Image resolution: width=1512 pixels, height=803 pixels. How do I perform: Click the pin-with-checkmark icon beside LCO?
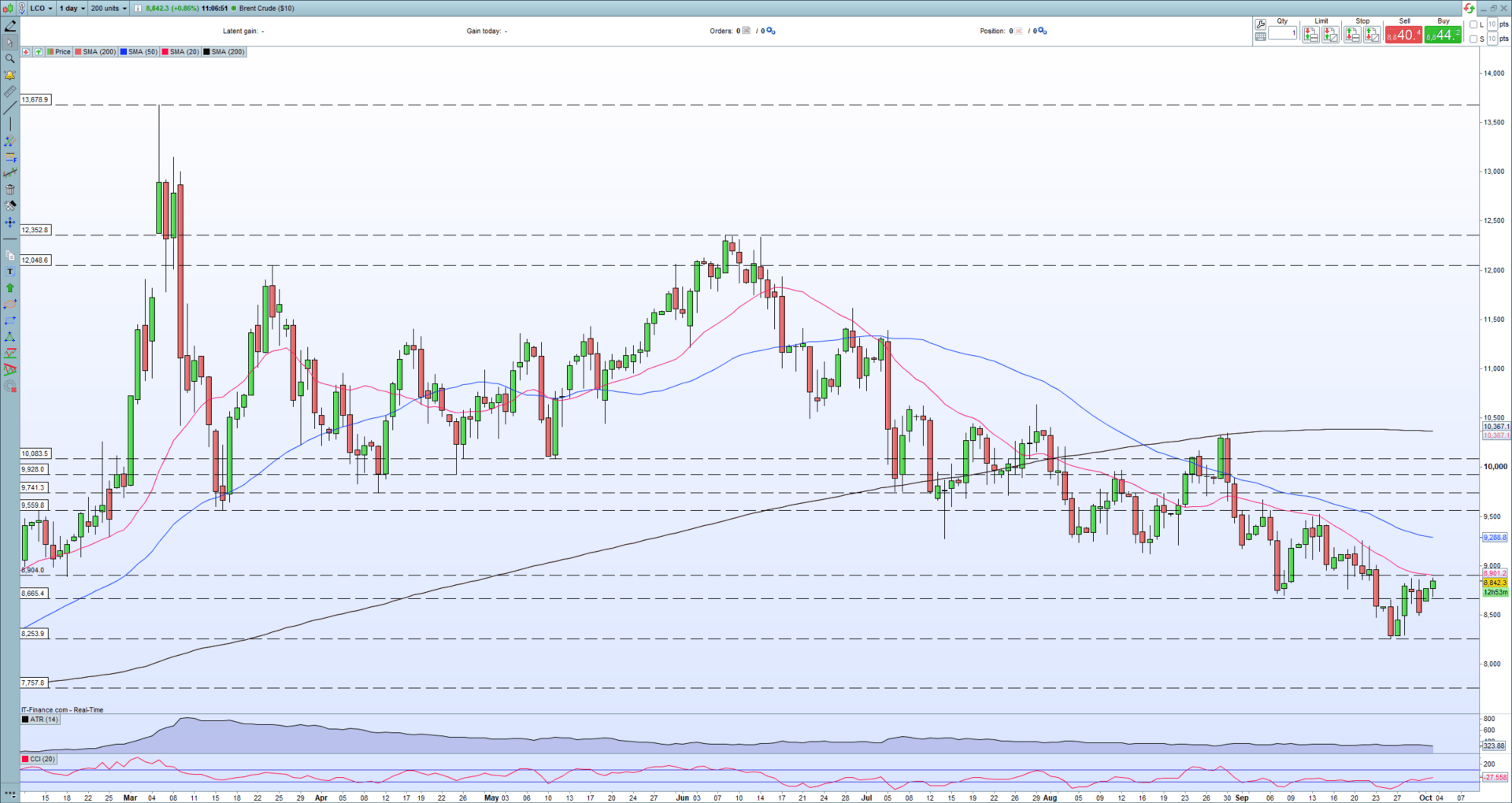click(21, 8)
